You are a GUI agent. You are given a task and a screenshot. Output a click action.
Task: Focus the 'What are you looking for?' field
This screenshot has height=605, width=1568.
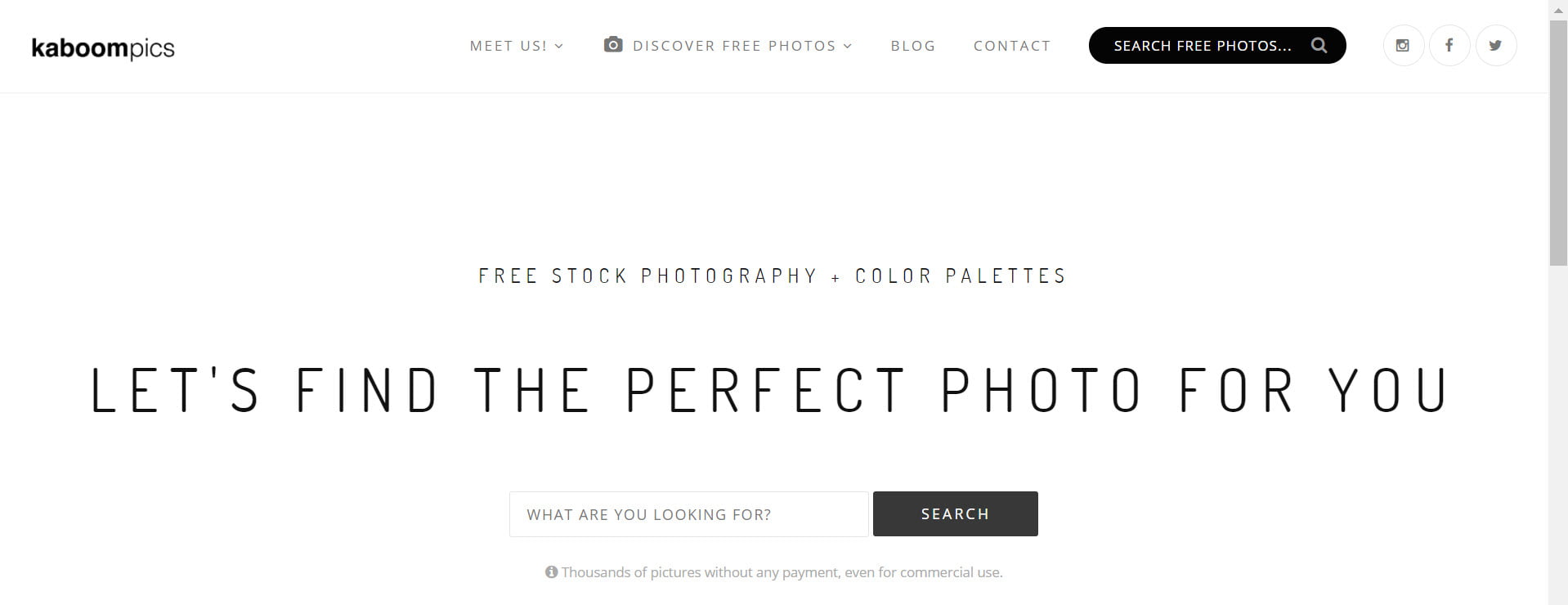point(688,514)
